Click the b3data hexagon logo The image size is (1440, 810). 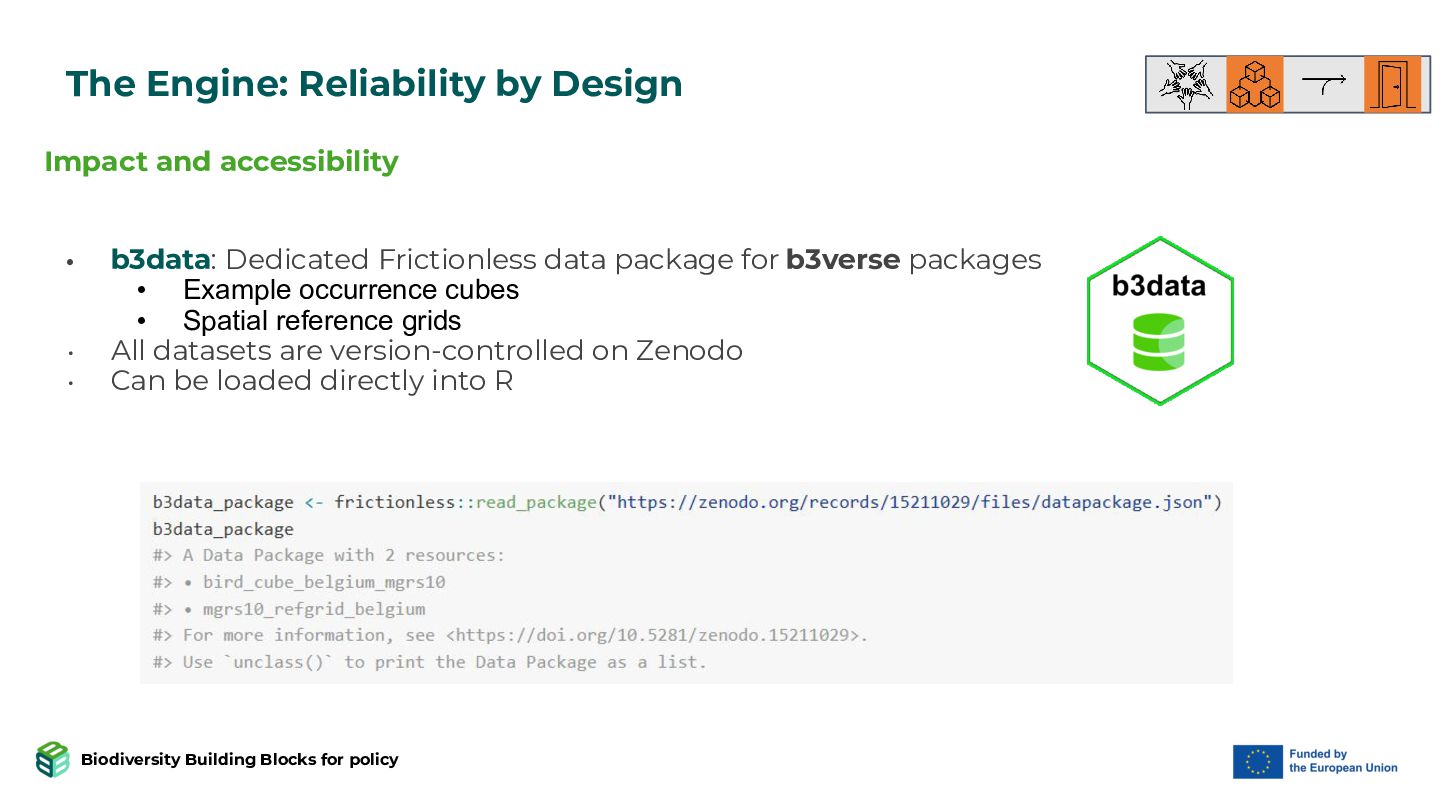click(x=1160, y=321)
